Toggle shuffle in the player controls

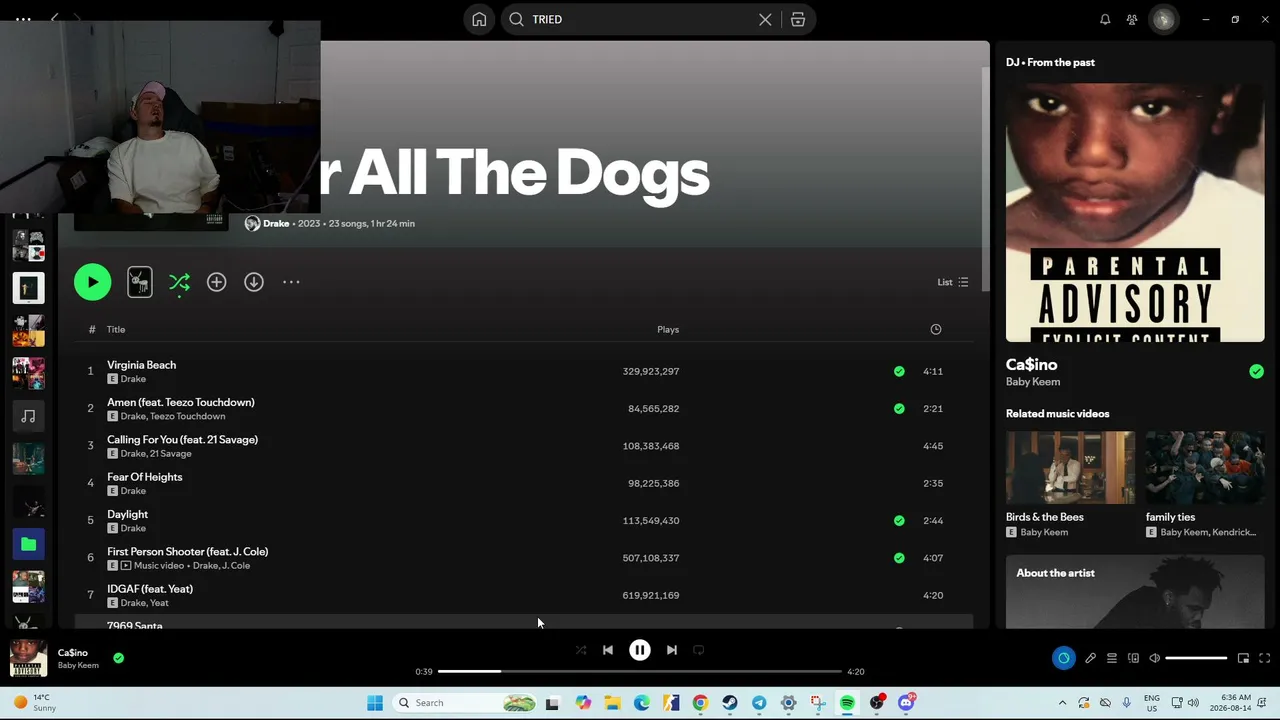(581, 650)
